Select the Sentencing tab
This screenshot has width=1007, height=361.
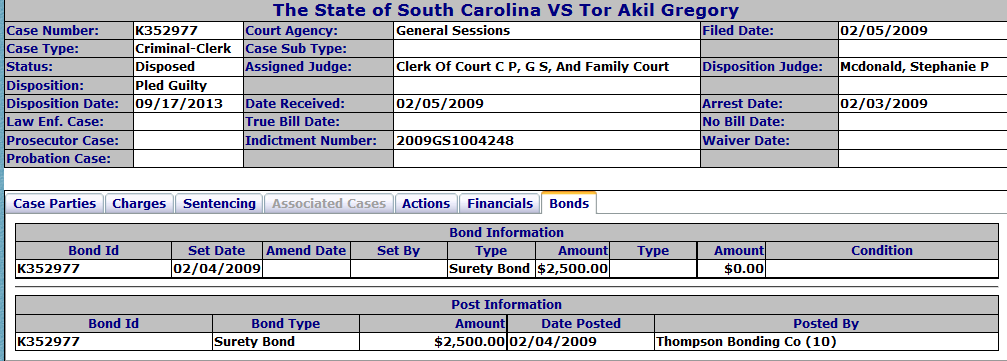click(219, 204)
